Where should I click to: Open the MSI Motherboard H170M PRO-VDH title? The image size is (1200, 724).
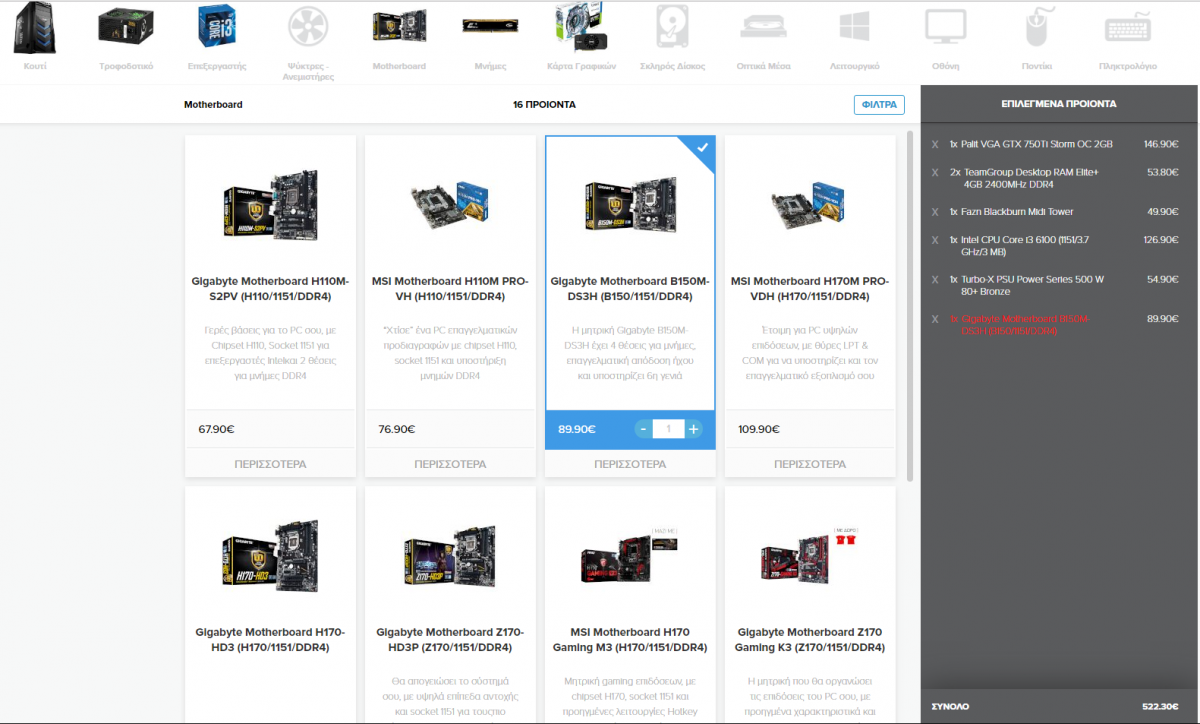pos(810,289)
